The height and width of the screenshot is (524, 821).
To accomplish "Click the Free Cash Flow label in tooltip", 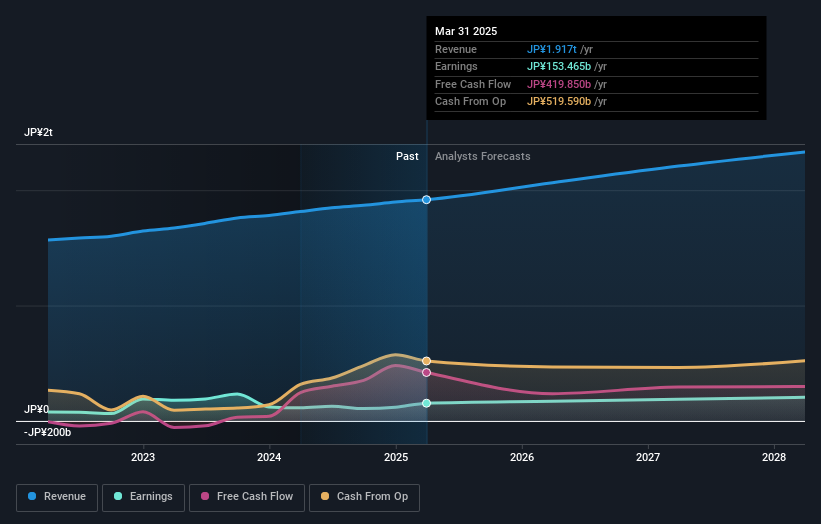I will point(473,84).
